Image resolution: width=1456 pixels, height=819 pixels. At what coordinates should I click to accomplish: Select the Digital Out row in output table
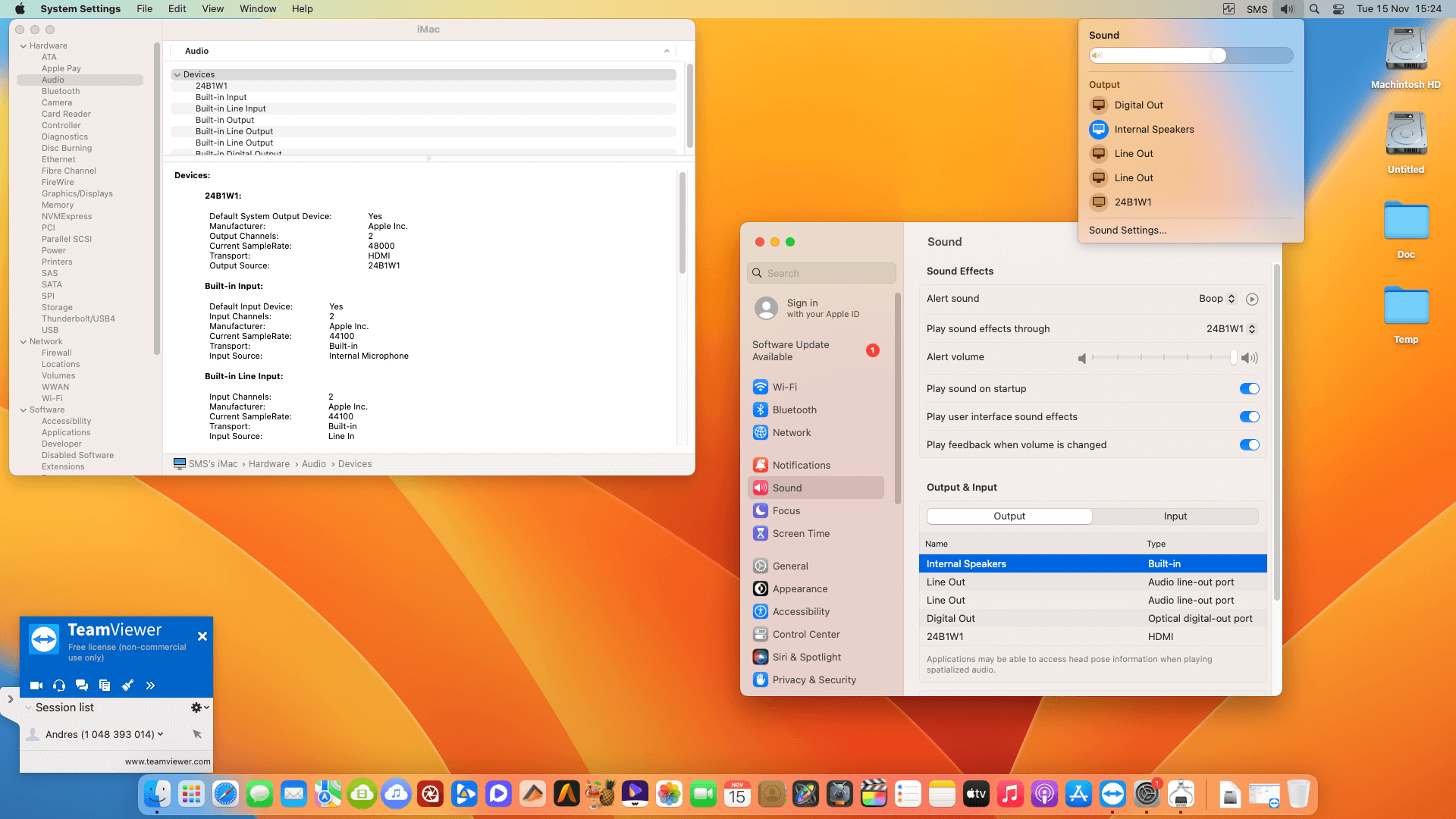[1093, 619]
